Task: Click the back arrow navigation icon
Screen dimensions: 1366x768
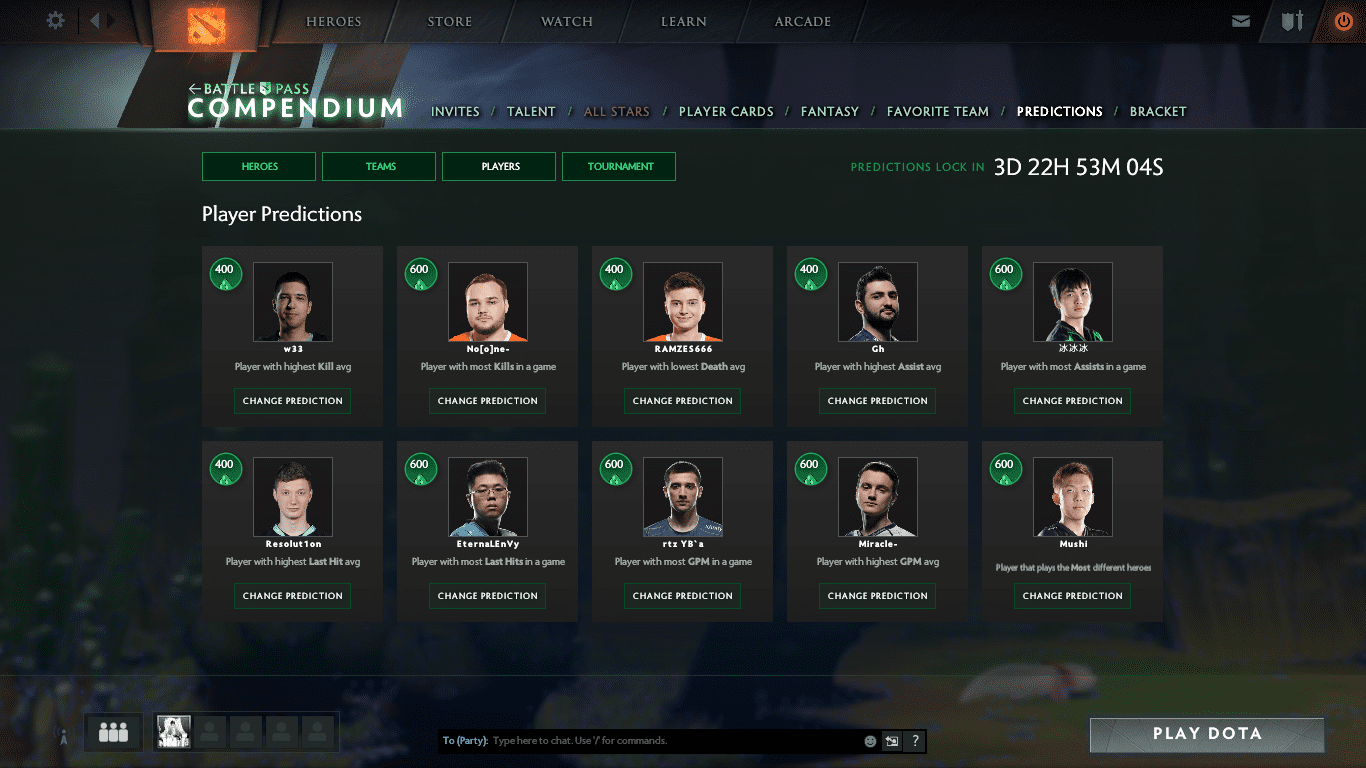Action: 95,21
